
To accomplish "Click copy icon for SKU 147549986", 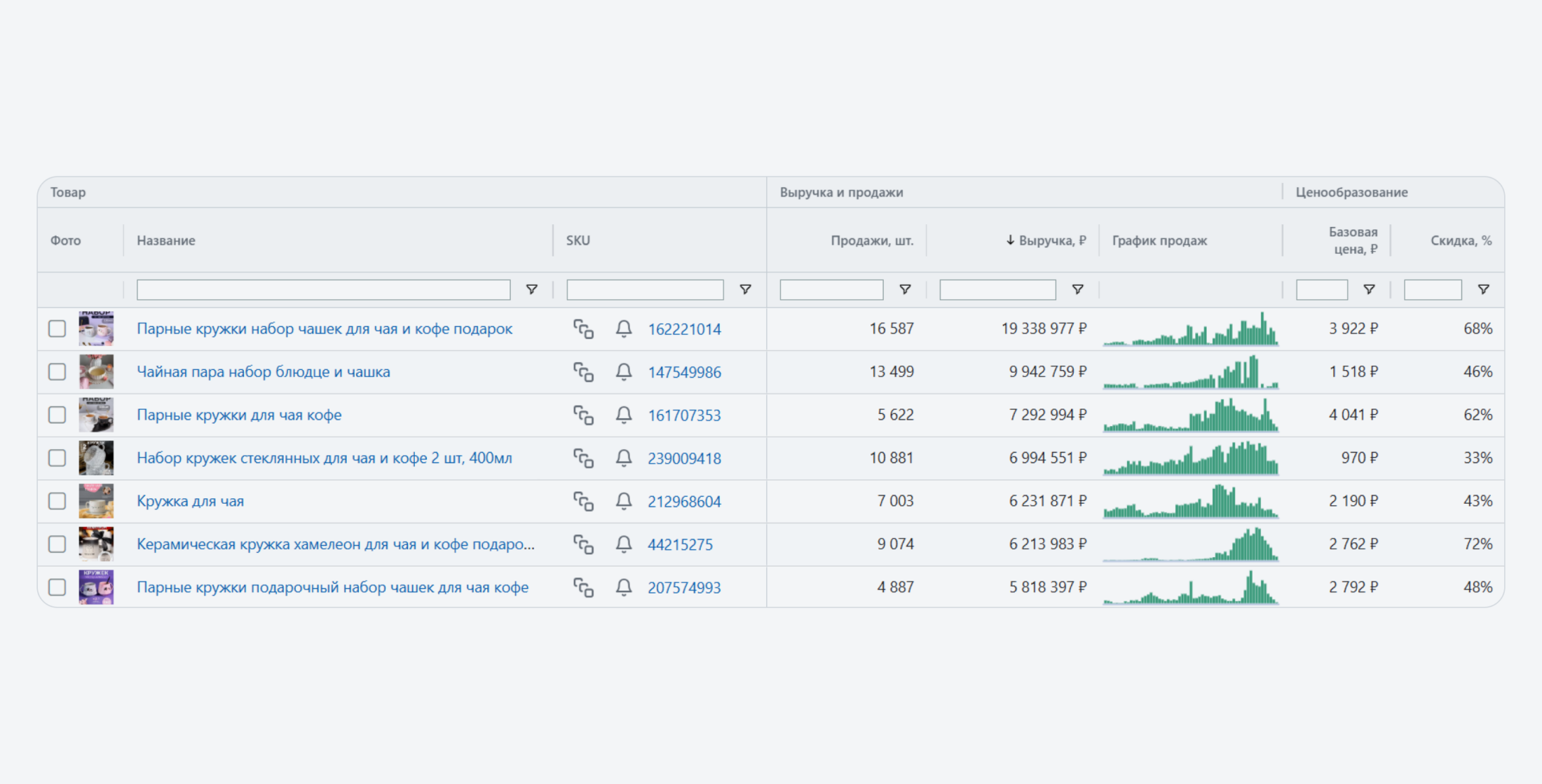I will [583, 372].
